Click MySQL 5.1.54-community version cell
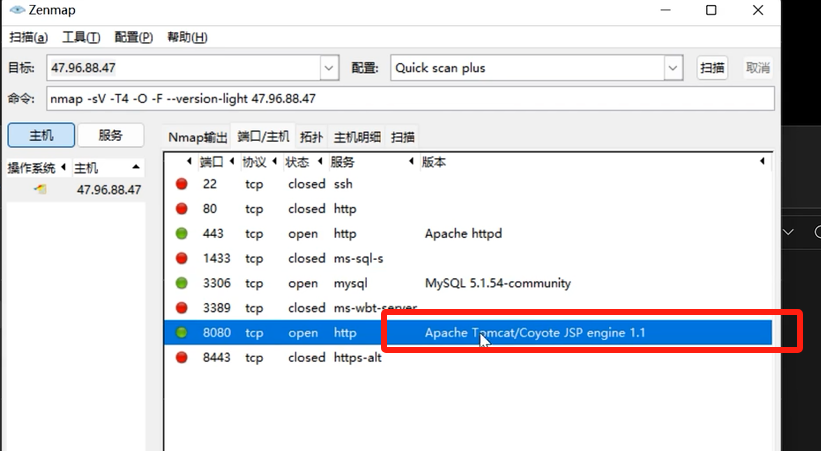Screen dimensions: 821x451 498,283
